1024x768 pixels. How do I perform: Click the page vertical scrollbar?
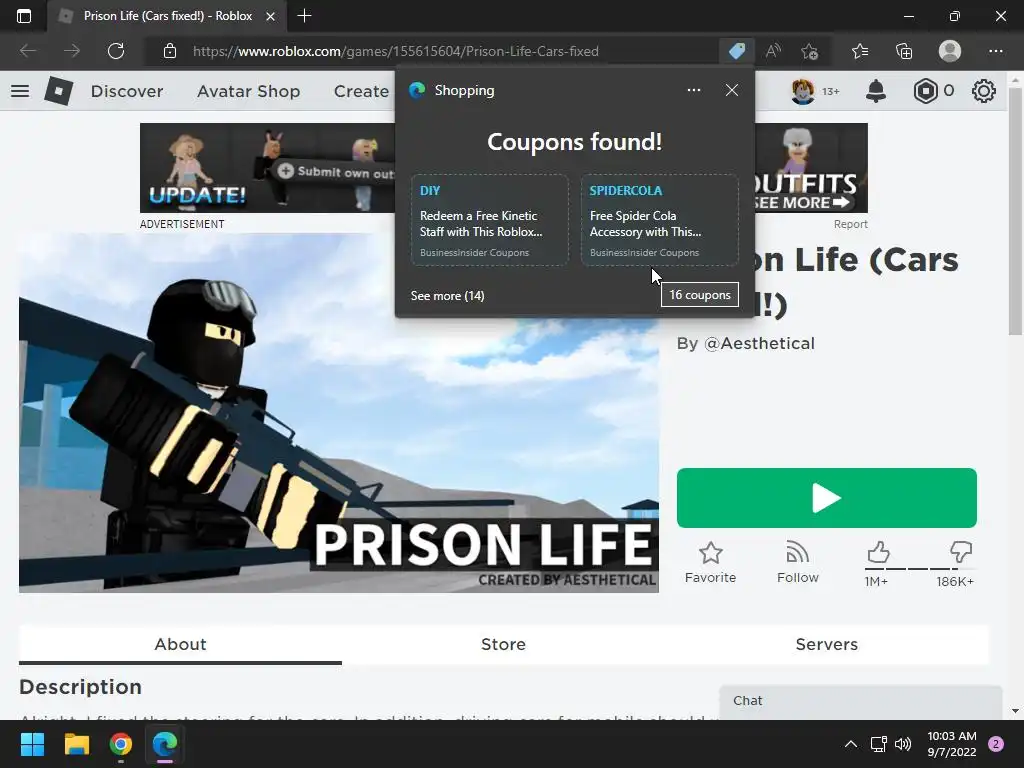click(x=1015, y=212)
